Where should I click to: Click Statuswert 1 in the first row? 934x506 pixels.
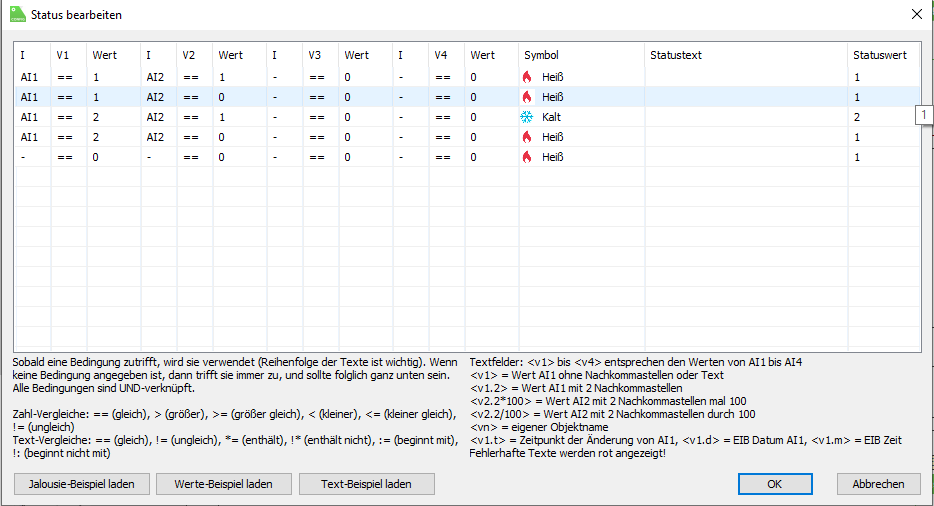pyautogui.click(x=857, y=77)
